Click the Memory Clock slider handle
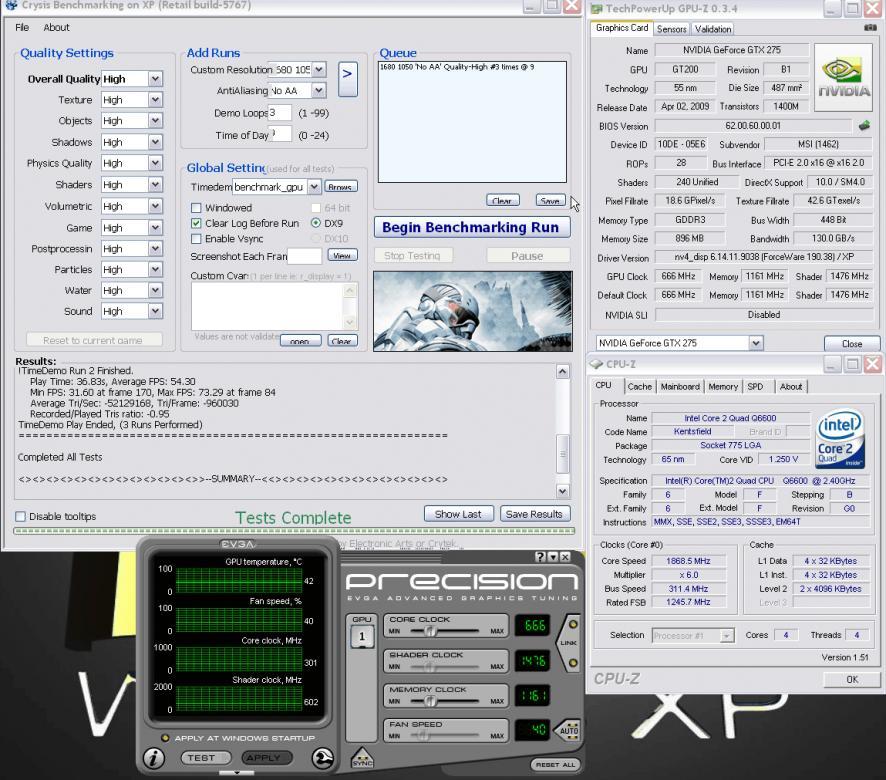The image size is (886, 780). pos(430,701)
